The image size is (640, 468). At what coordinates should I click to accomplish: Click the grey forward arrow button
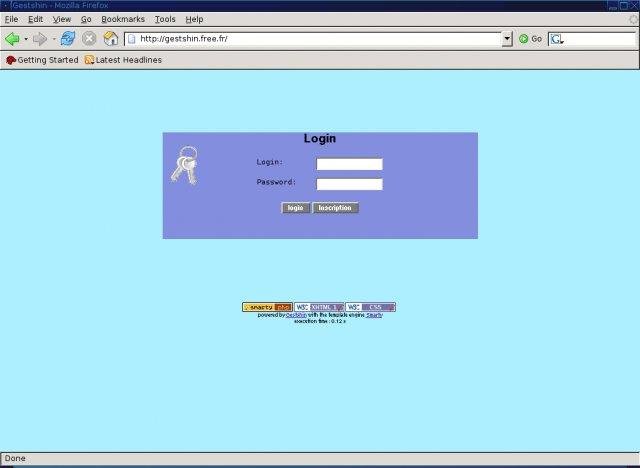(x=40, y=39)
